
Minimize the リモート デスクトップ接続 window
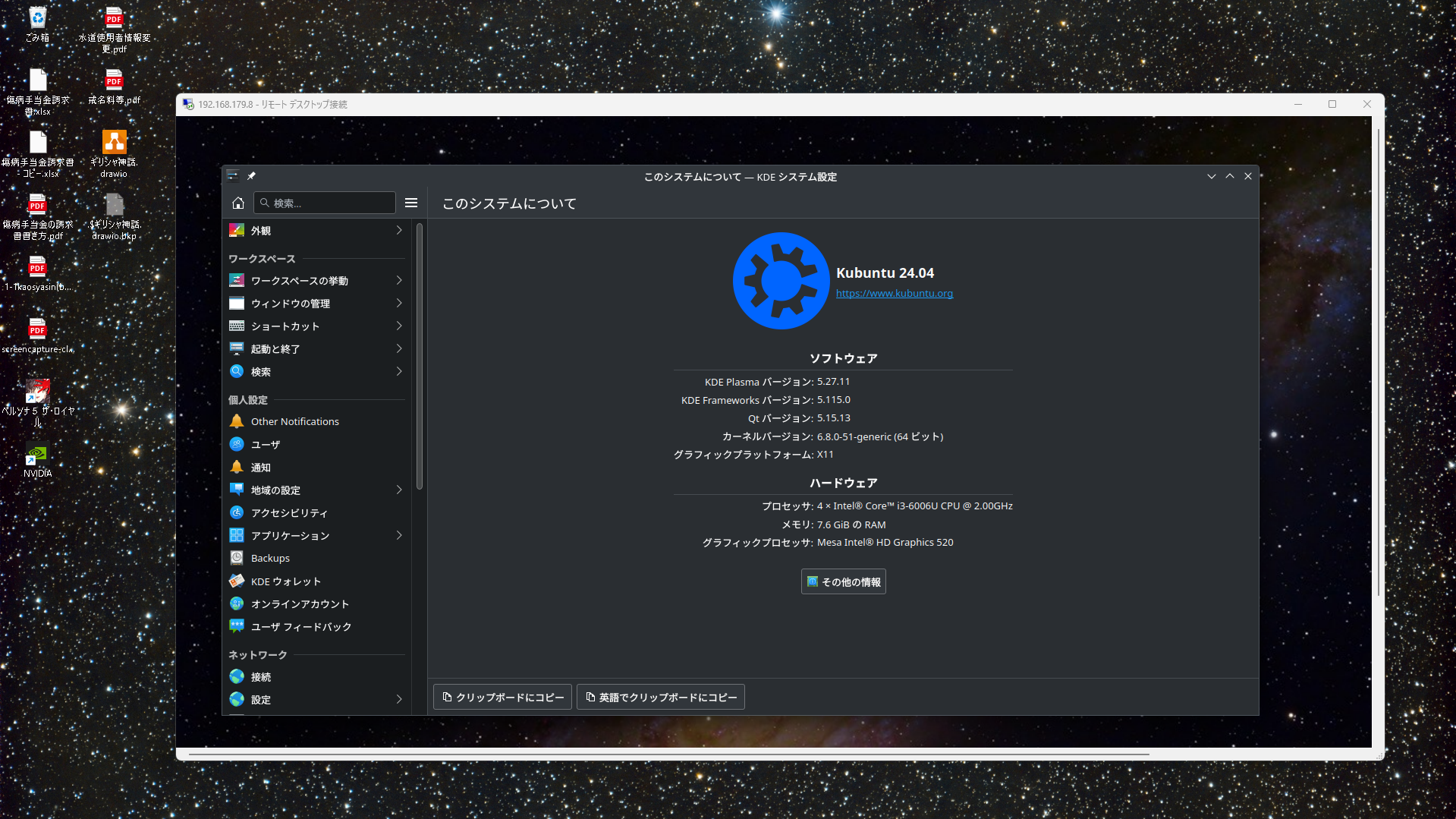pyautogui.click(x=1298, y=104)
